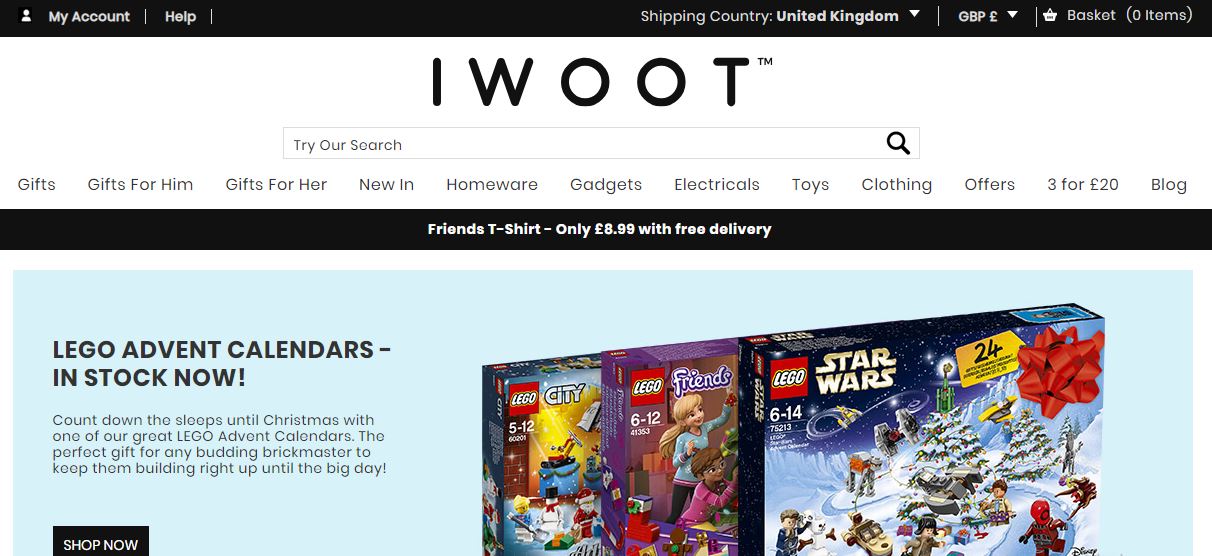The height and width of the screenshot is (556, 1212).
Task: Open the 3 for £20 offers
Action: (1083, 184)
